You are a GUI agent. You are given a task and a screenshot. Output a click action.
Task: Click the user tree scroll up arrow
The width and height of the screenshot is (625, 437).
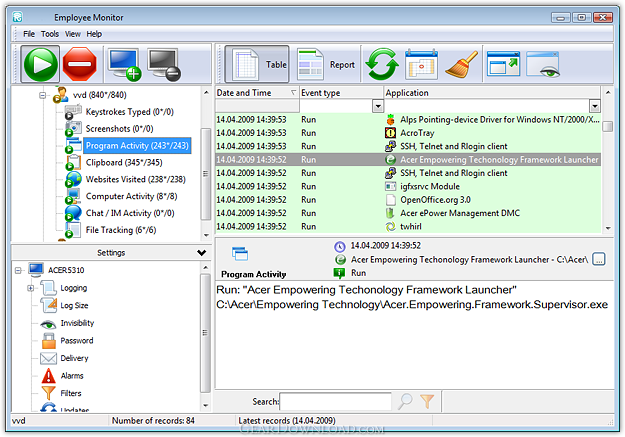pyautogui.click(x=206, y=93)
